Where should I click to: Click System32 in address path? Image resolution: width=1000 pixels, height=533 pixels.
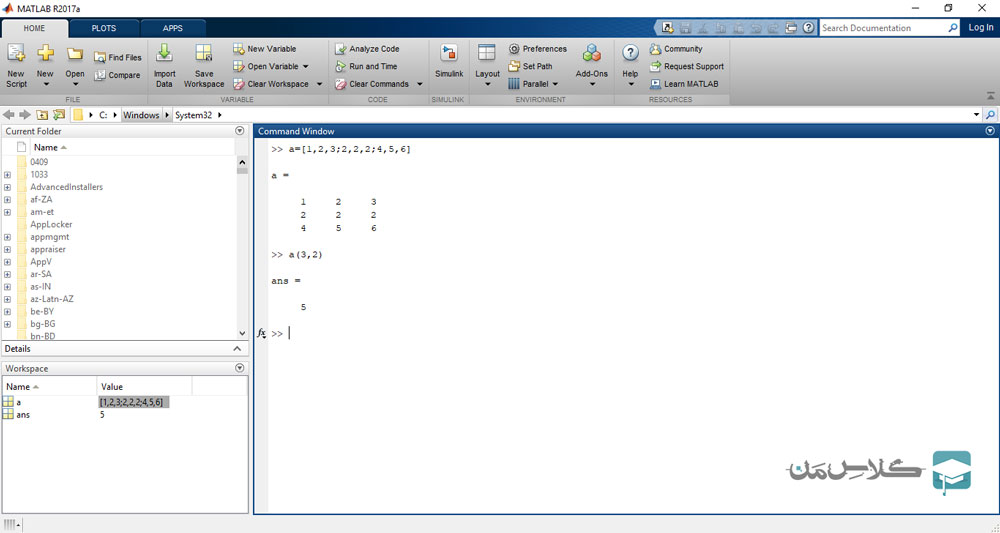coord(193,115)
